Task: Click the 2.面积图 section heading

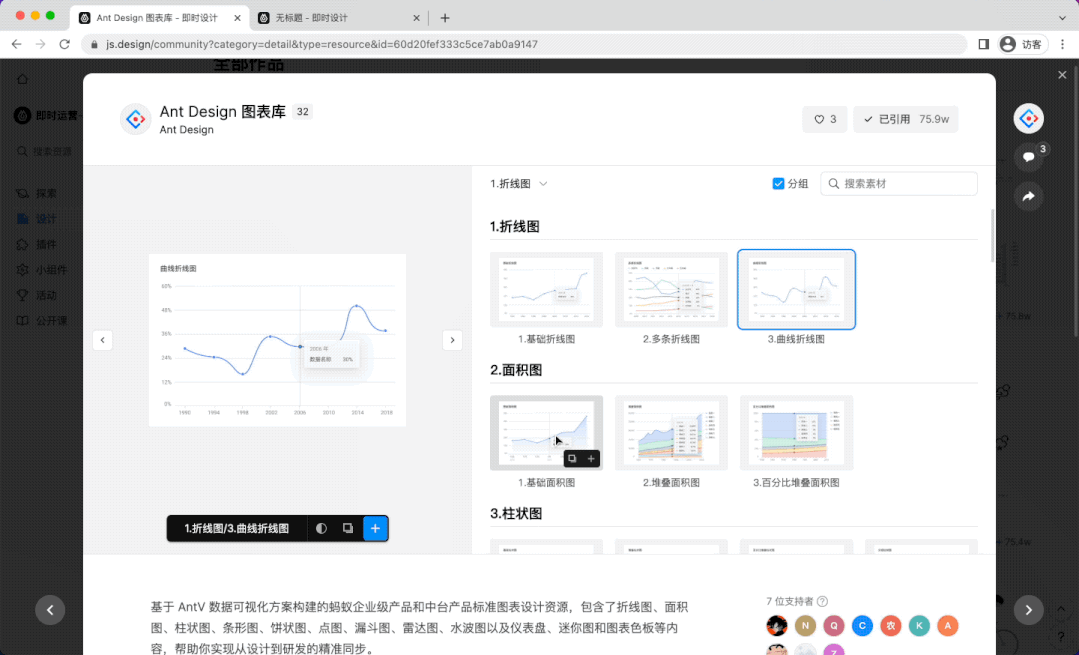Action: tap(516, 370)
